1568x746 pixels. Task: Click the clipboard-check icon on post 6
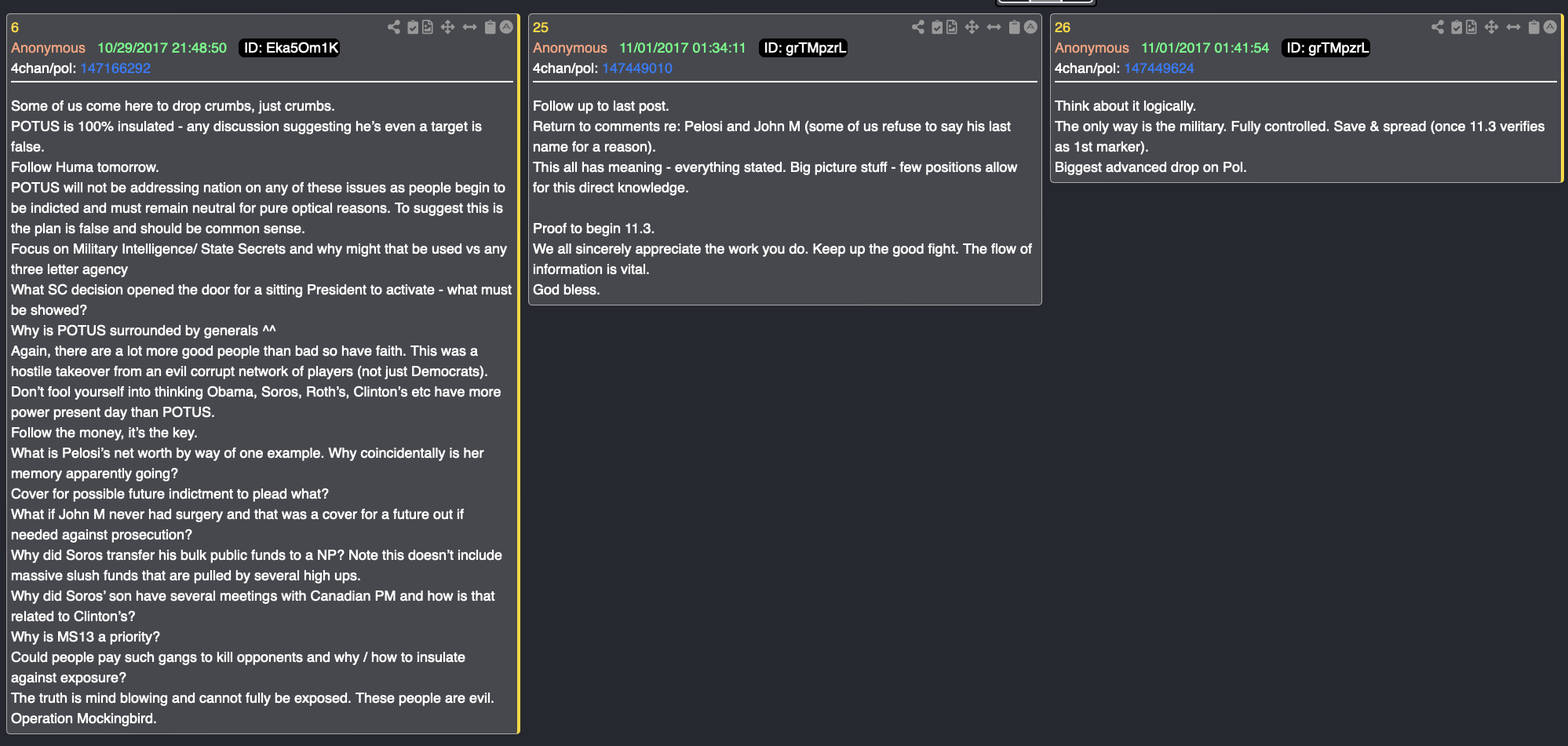pos(414,27)
